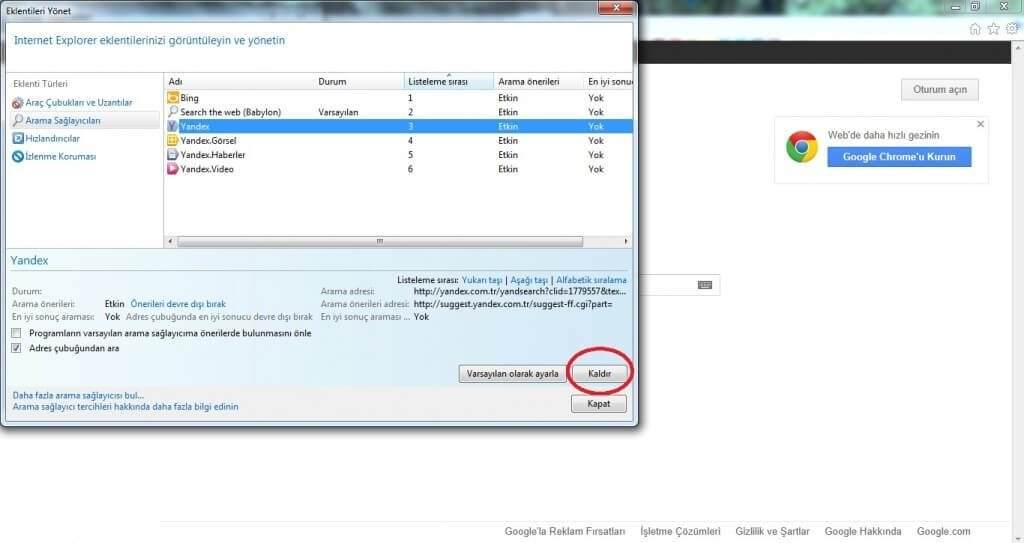Click the Babylon magnifier icon in list
Viewport: 1024px width, 543px height.
pos(172,112)
